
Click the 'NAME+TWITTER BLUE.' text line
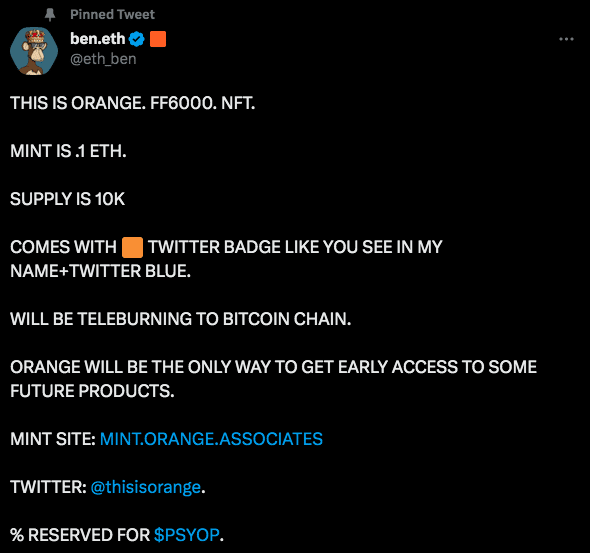(100, 271)
